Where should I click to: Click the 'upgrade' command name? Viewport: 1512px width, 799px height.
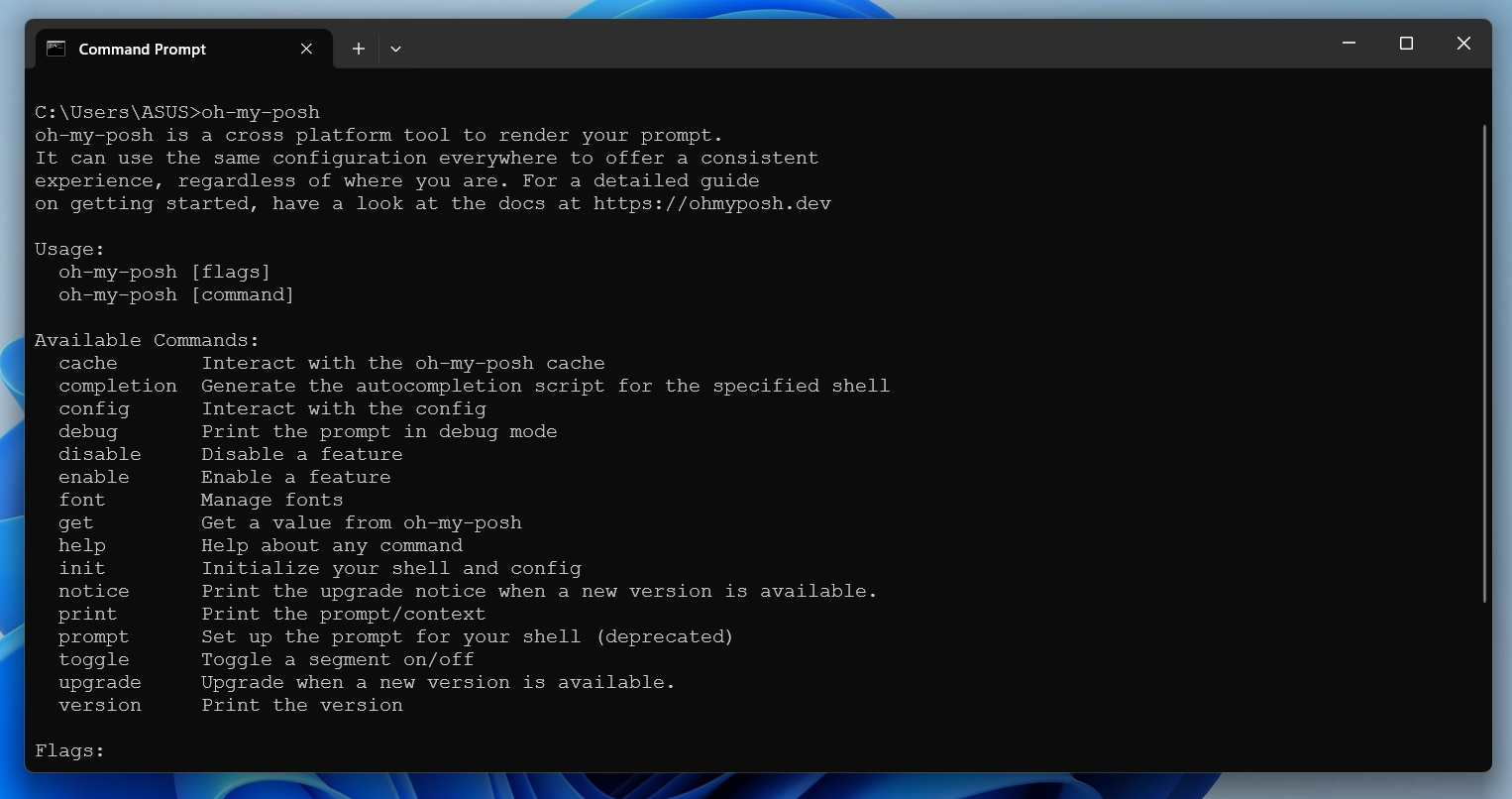[x=100, y=683]
